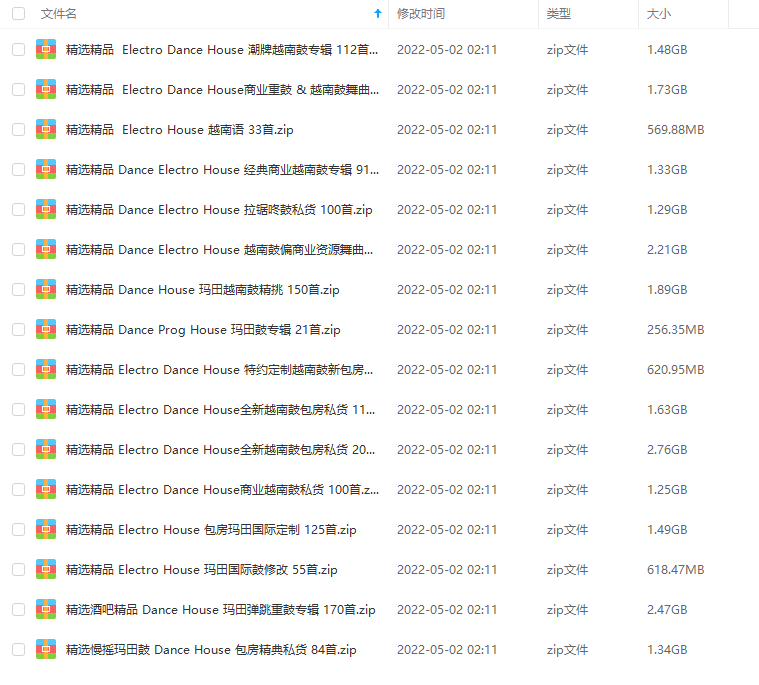
Task: Click zip icon of 拉锯咚鼓私货 100首.zip
Action: click(x=46, y=209)
